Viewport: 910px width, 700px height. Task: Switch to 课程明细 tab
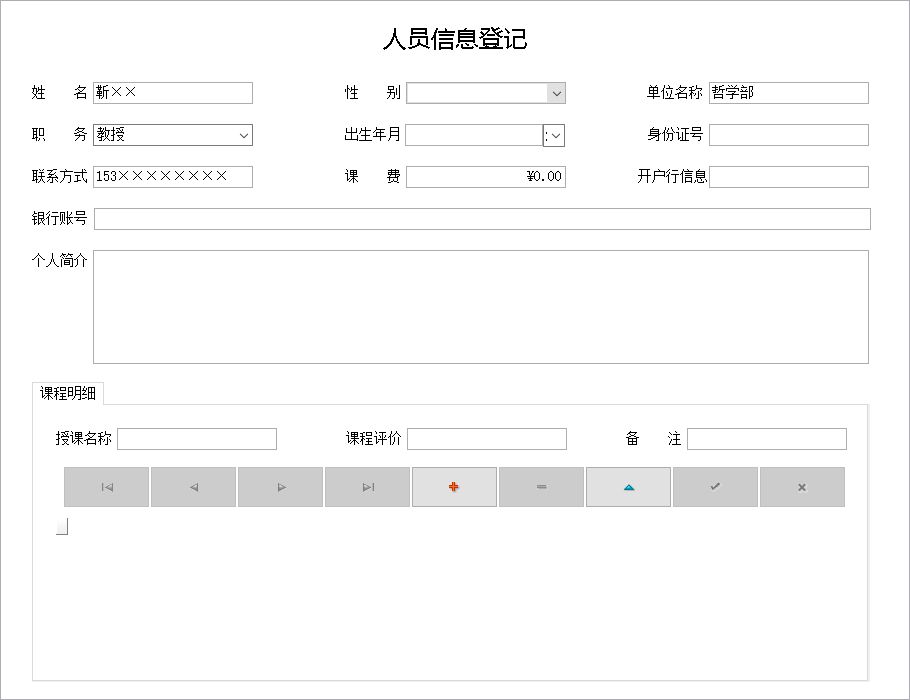[67, 394]
